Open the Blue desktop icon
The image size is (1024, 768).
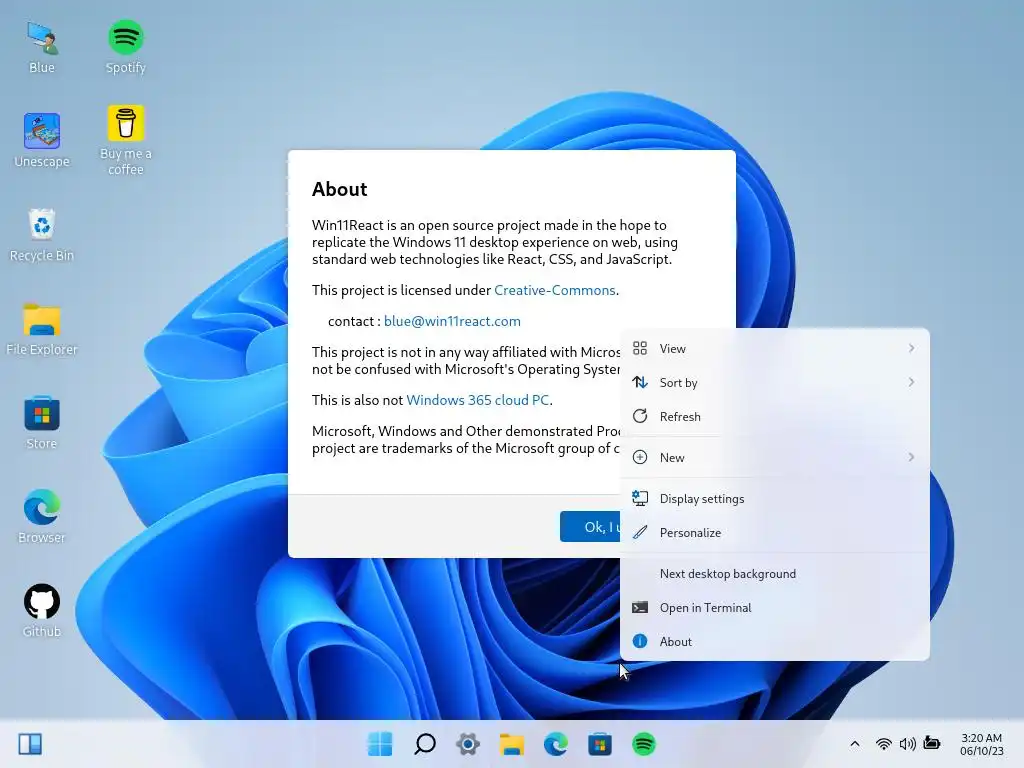tap(42, 47)
